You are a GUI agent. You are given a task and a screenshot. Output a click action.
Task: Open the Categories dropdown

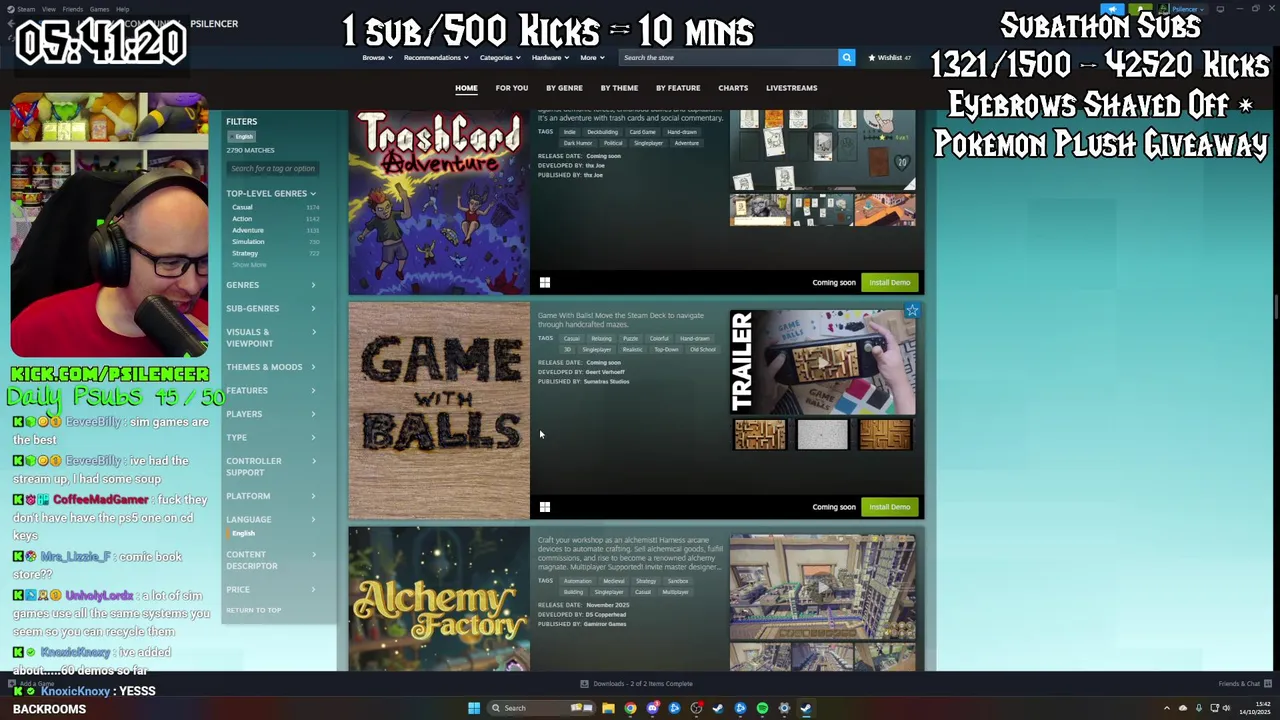499,57
